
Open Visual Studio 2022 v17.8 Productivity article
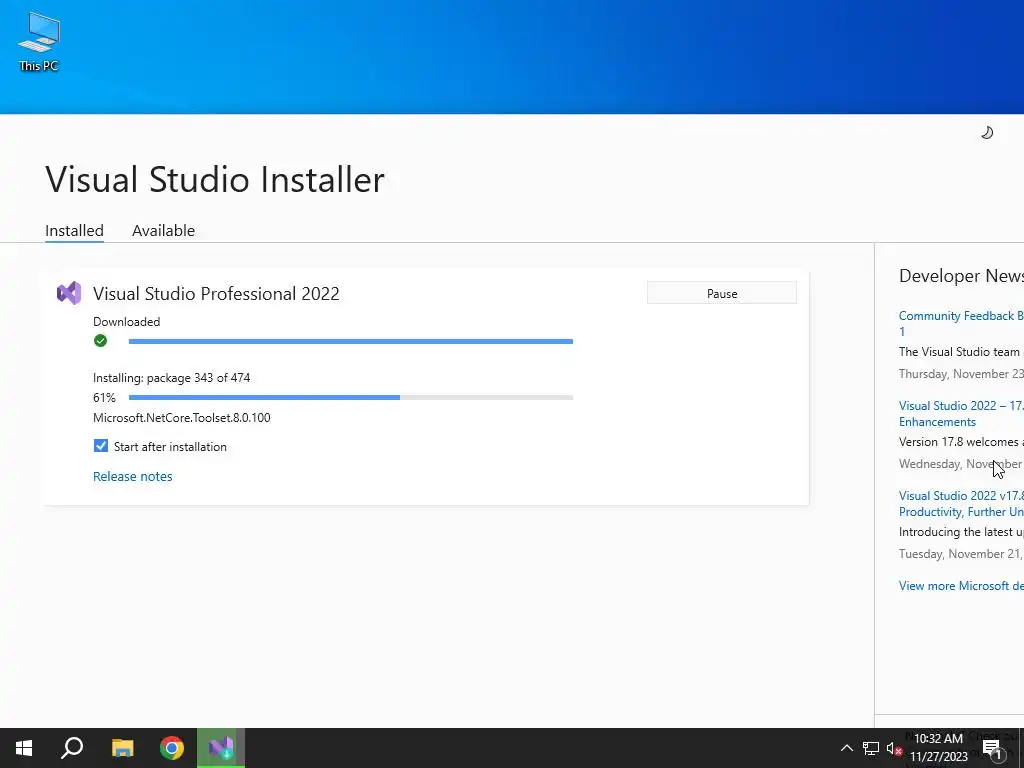pos(961,504)
